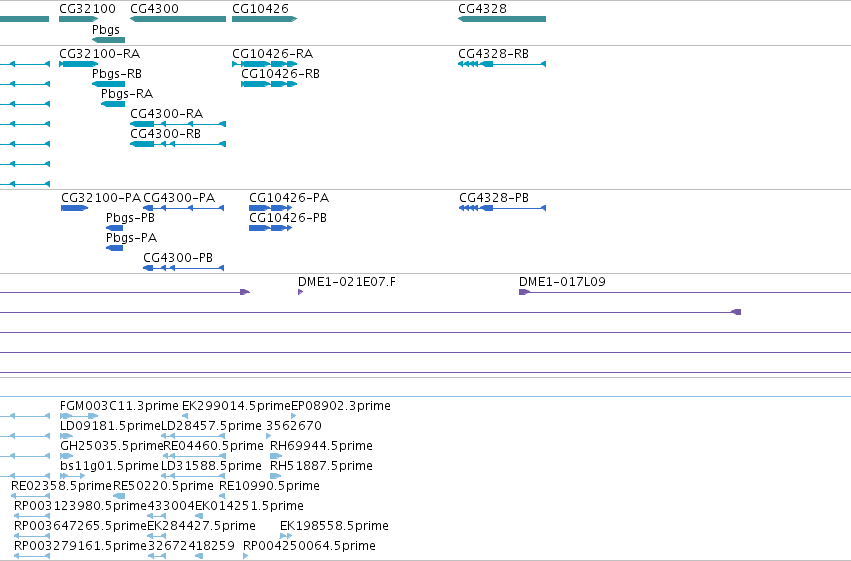Select the EK284427.5prime label
The image size is (851, 561).
tap(201, 527)
